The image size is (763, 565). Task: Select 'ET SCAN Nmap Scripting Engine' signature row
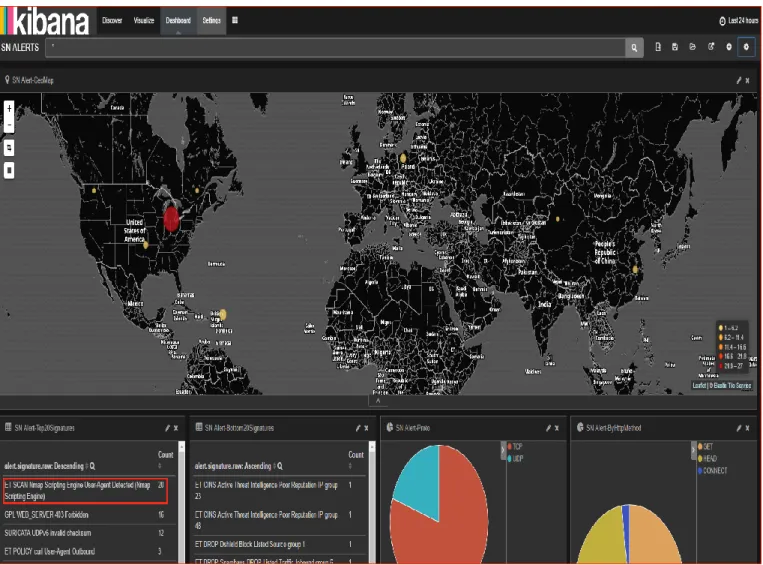(x=86, y=491)
